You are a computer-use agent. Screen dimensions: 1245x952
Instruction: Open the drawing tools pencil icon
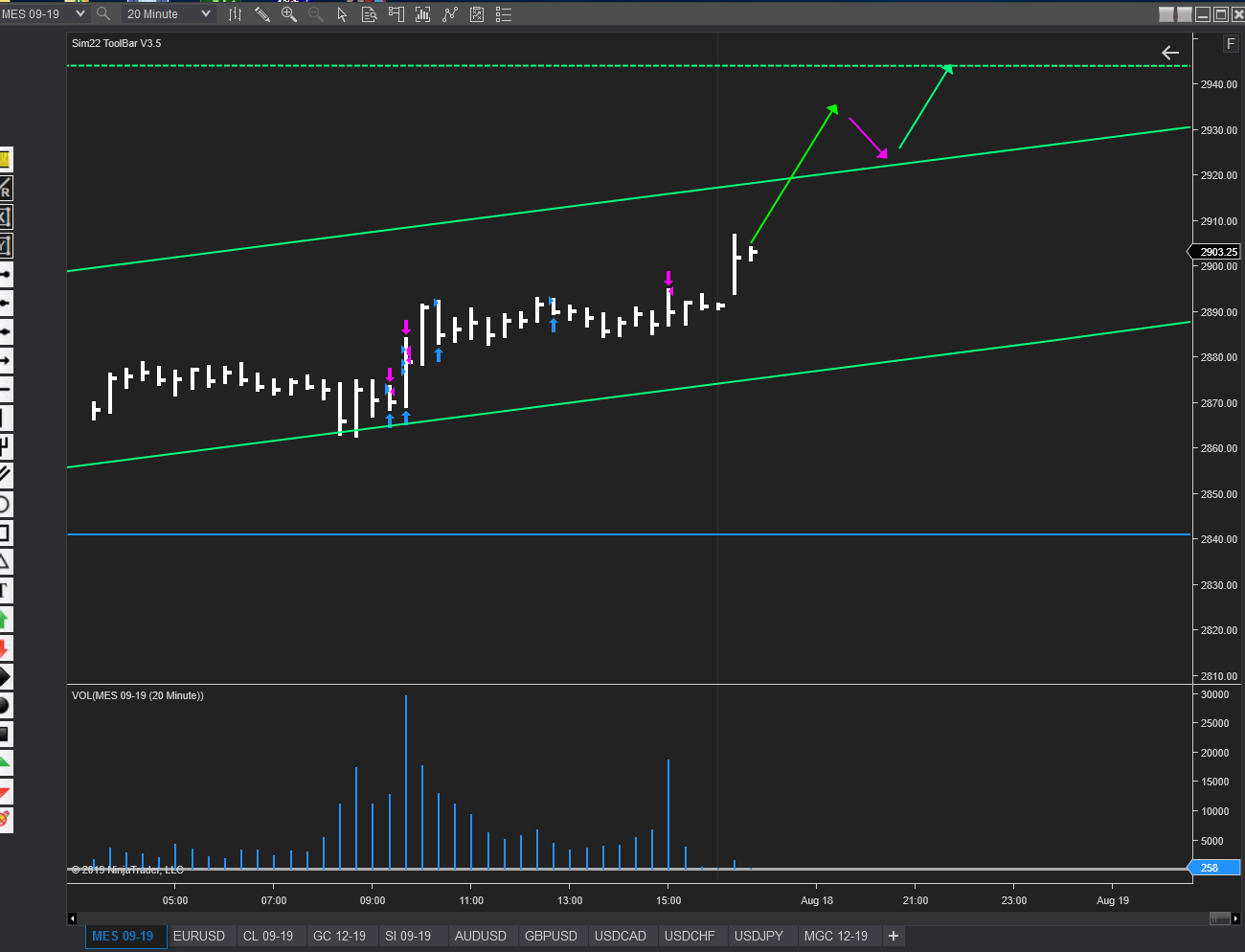(261, 14)
